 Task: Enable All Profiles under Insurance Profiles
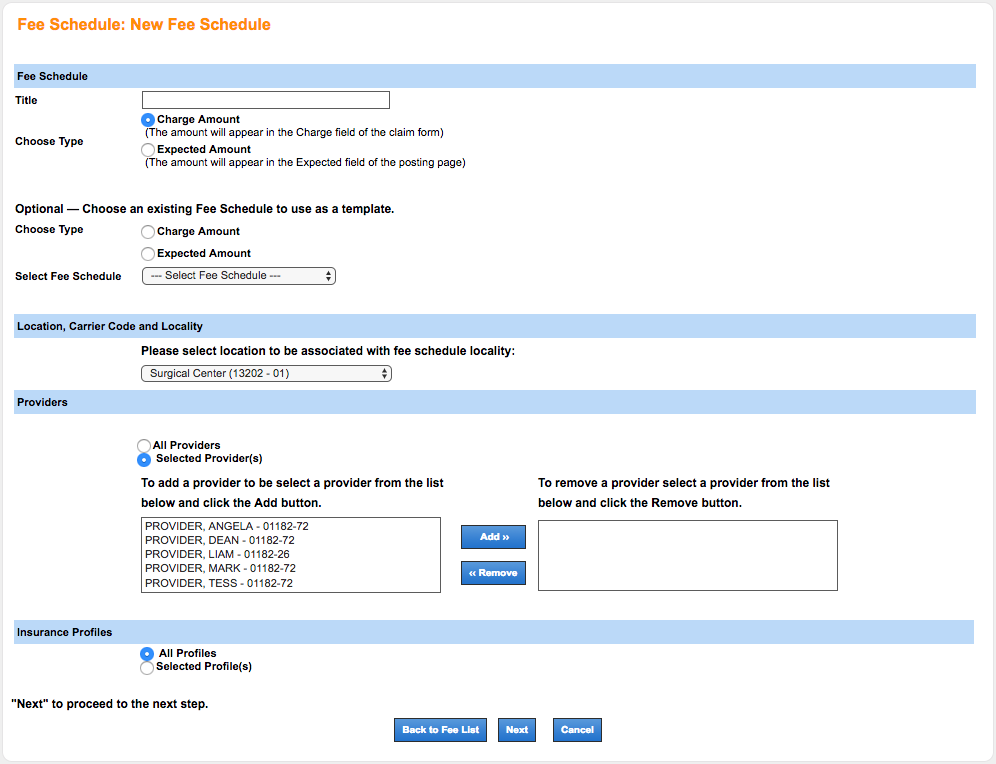click(x=147, y=653)
